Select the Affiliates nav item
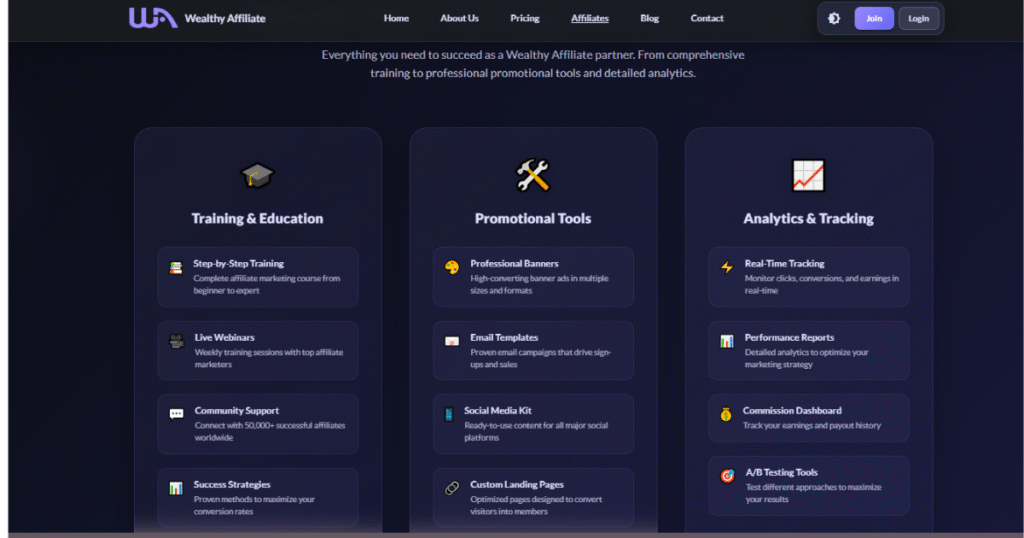The width and height of the screenshot is (1024, 538). click(x=590, y=18)
